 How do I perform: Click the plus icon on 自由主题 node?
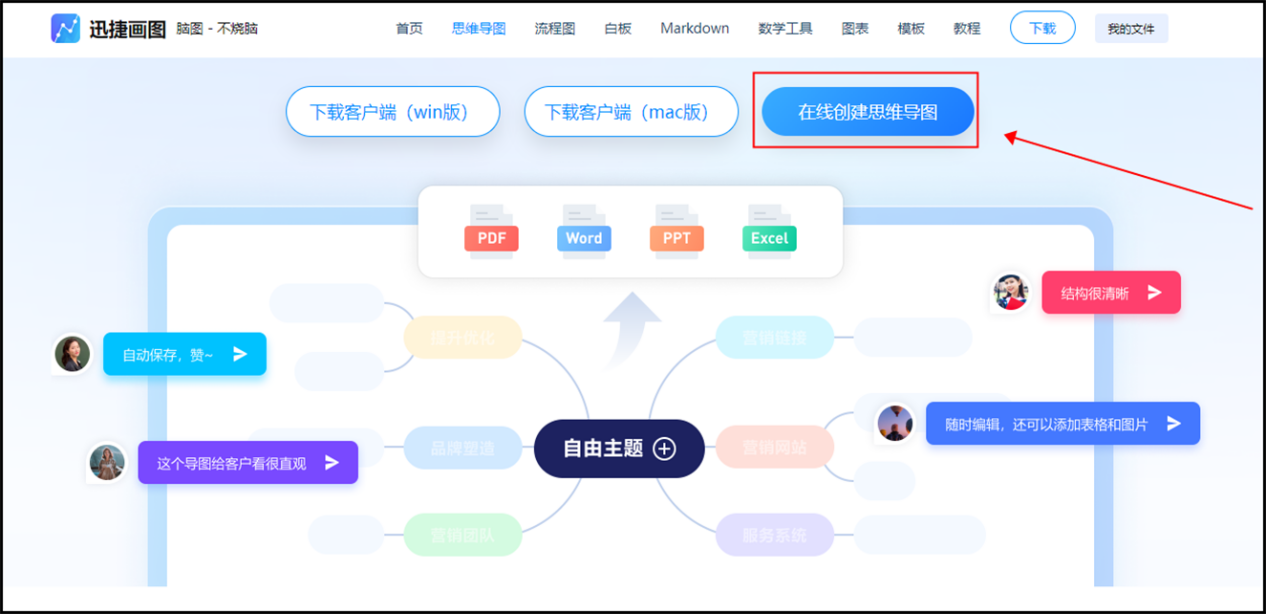click(x=664, y=449)
